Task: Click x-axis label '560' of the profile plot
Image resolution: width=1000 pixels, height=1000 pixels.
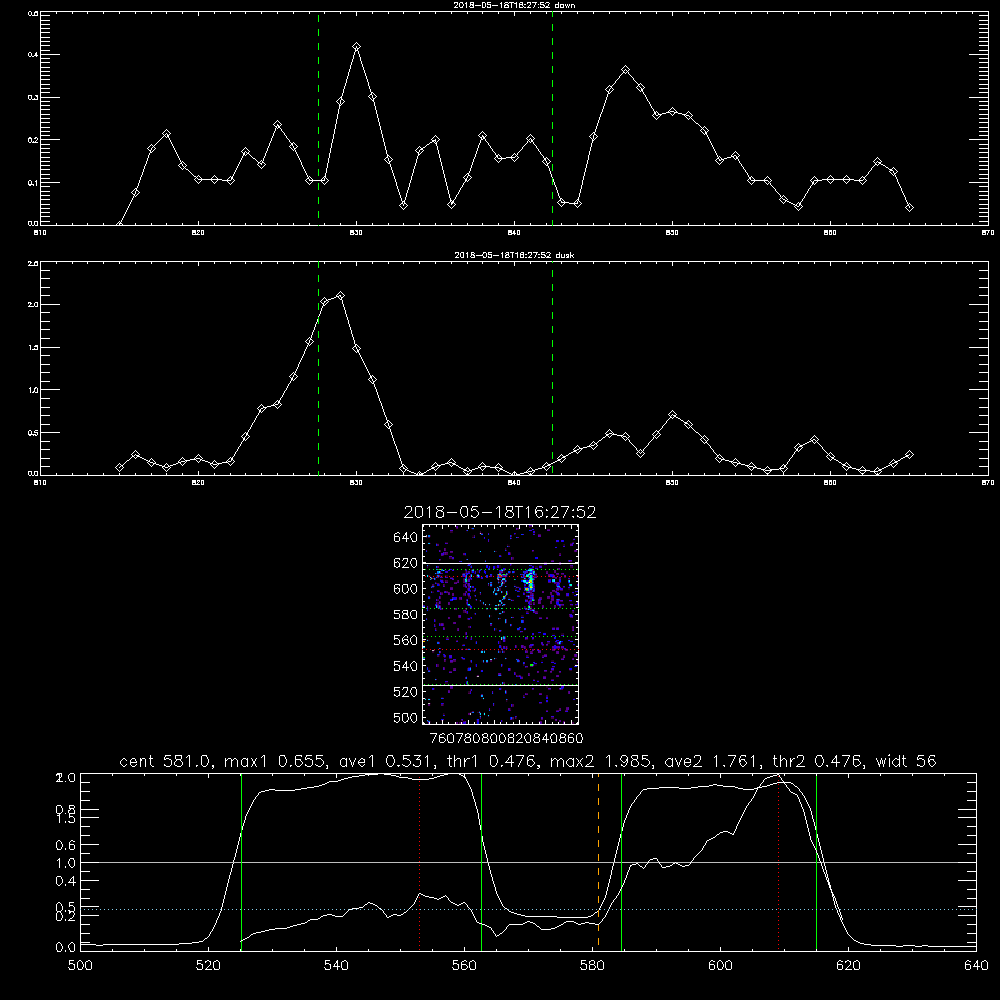Action: (x=464, y=966)
